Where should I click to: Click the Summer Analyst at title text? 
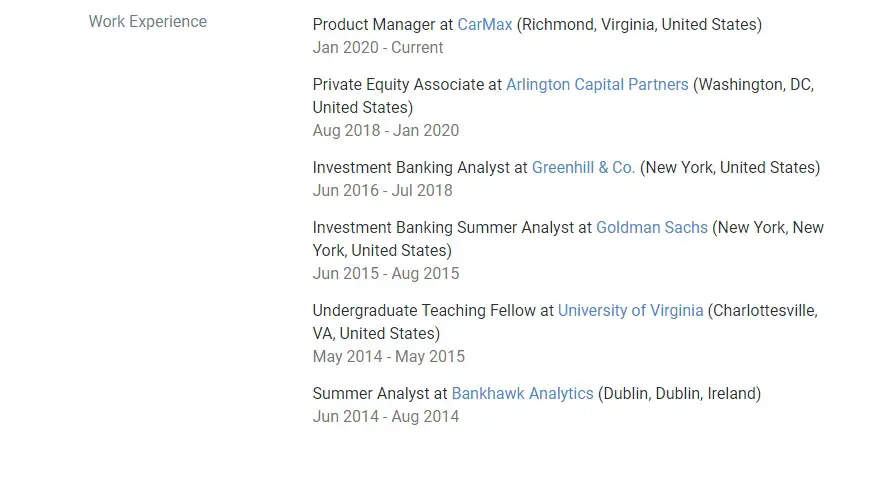[x=380, y=394]
